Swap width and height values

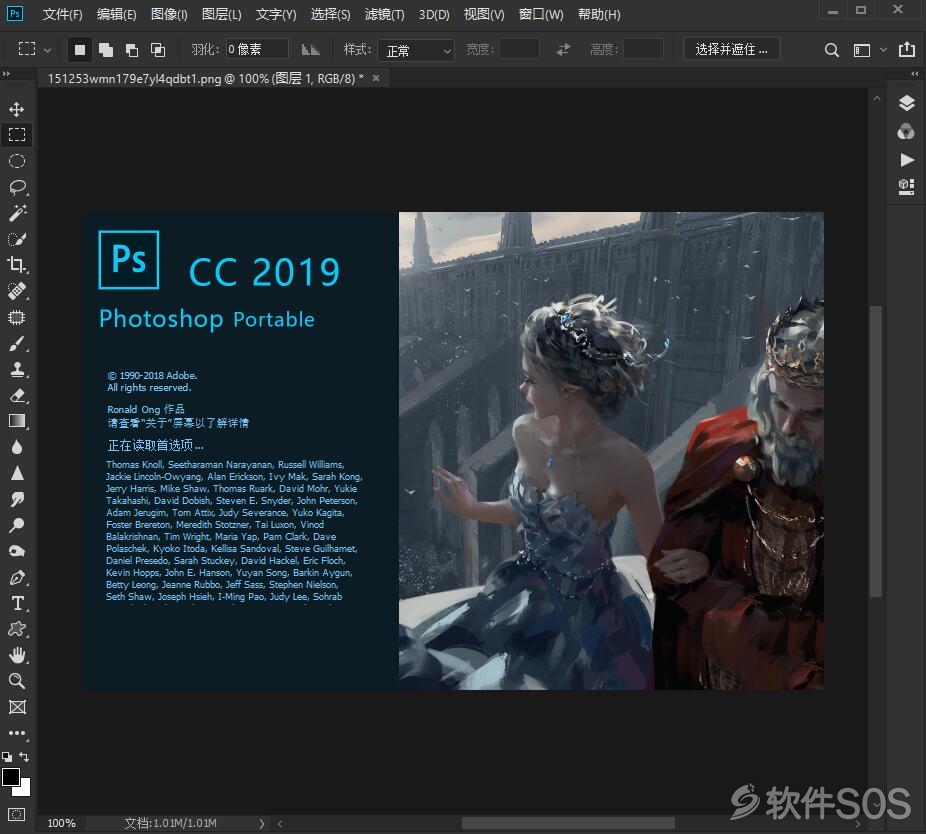pyautogui.click(x=563, y=50)
